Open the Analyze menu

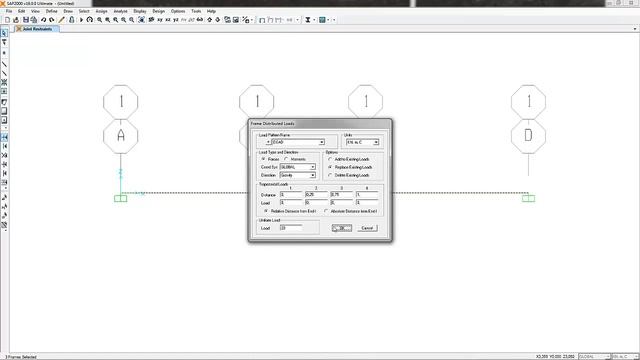(120, 11)
